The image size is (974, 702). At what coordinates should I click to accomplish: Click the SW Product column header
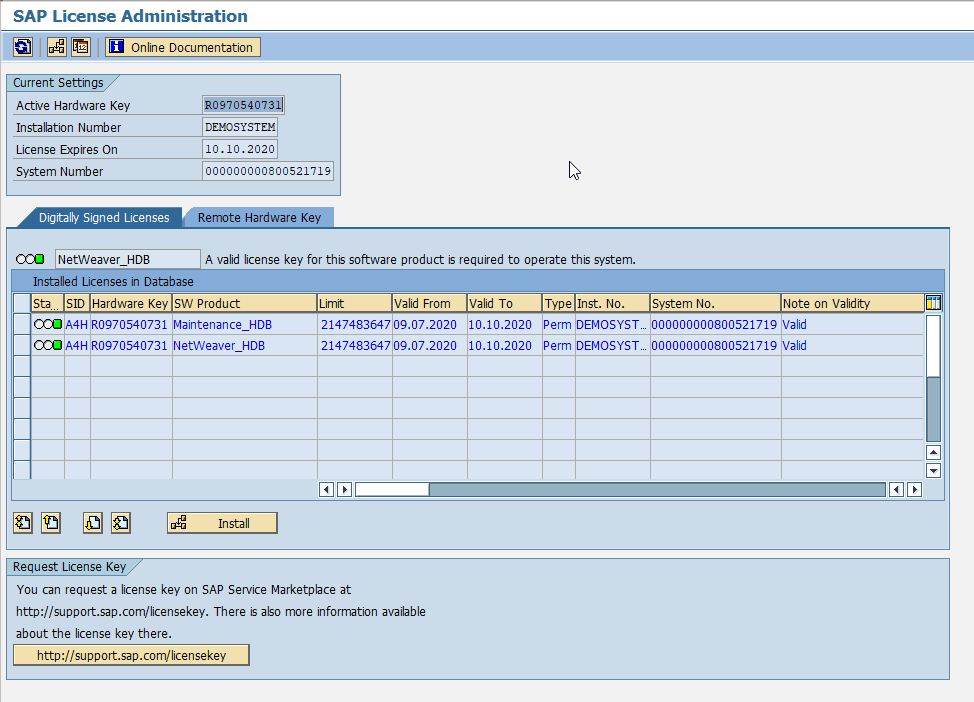point(245,303)
